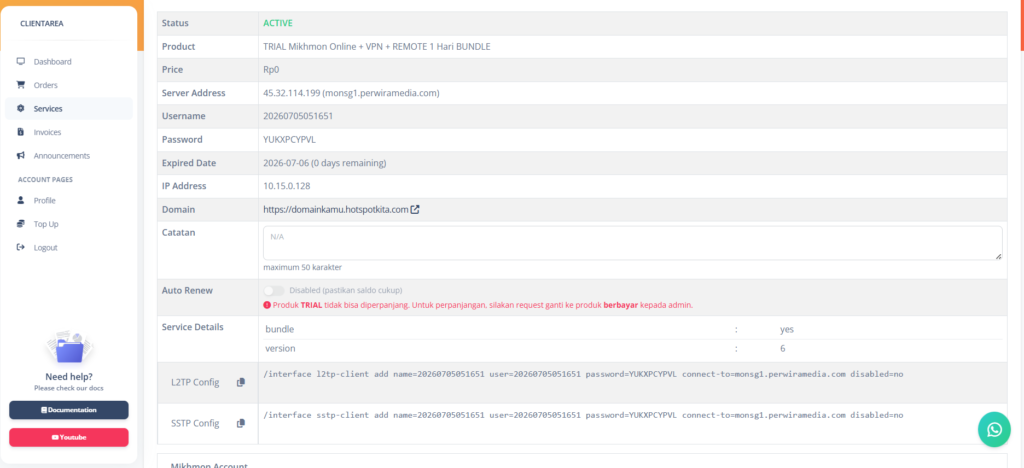Click the Orders shopping cart icon
Screen dimensions: 1024x468
20,85
